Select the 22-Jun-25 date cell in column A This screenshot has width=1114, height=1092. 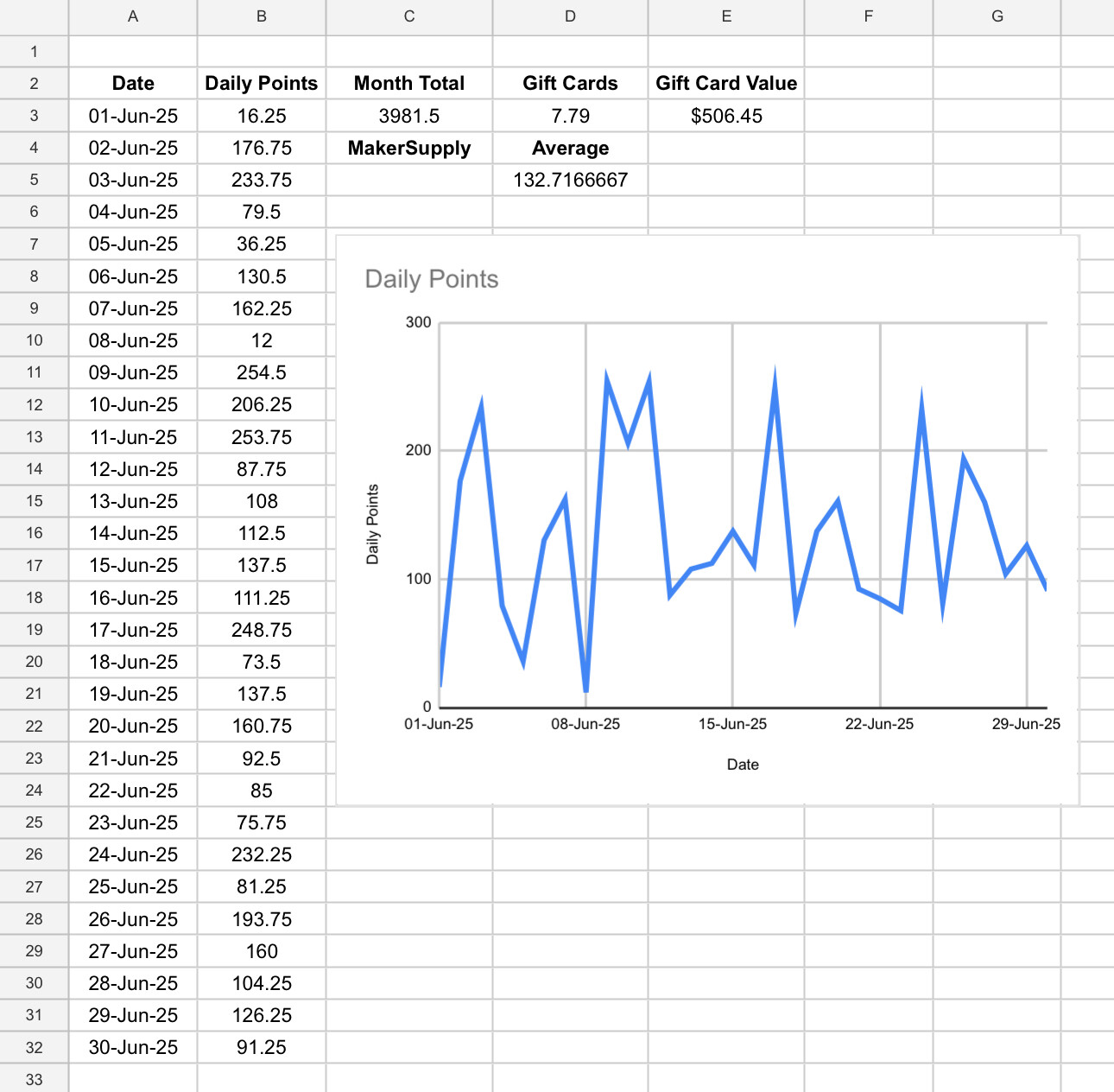pyautogui.click(x=133, y=790)
